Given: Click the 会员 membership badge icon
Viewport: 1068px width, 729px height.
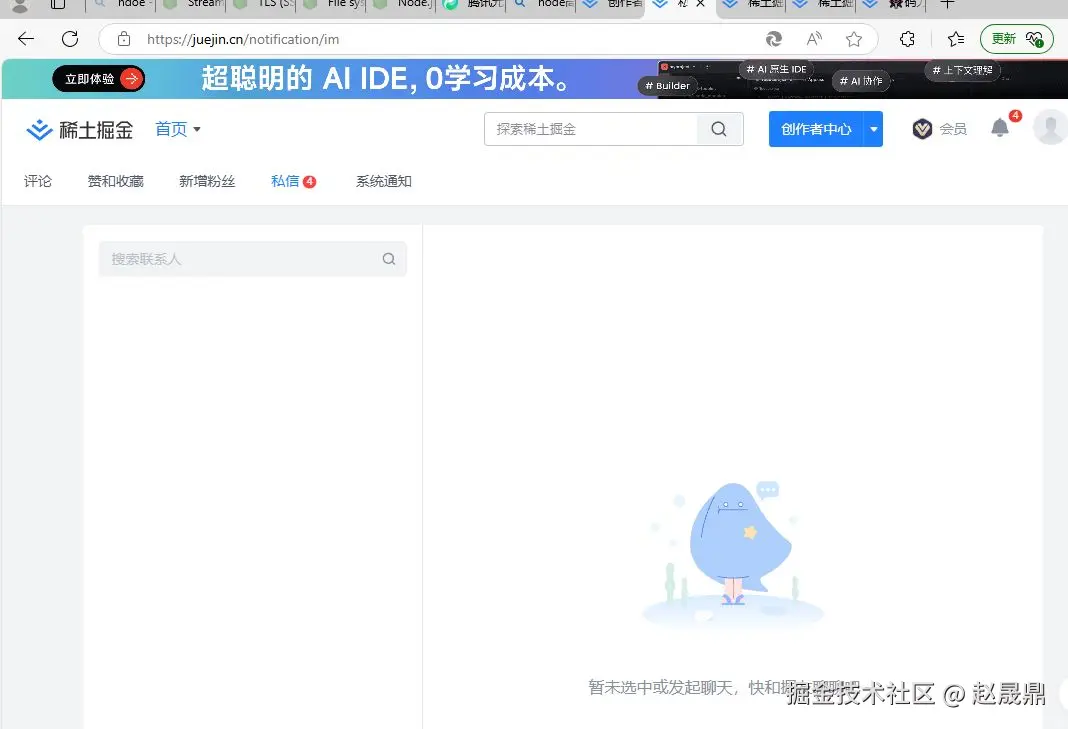Looking at the screenshot, I should point(921,128).
